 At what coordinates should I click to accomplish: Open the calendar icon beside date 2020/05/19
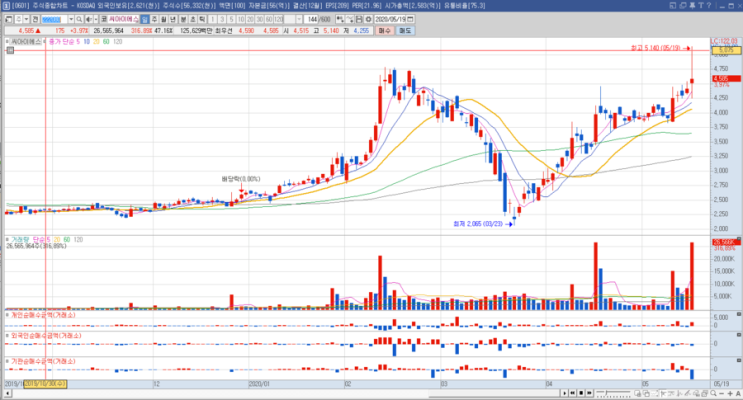(410, 19)
